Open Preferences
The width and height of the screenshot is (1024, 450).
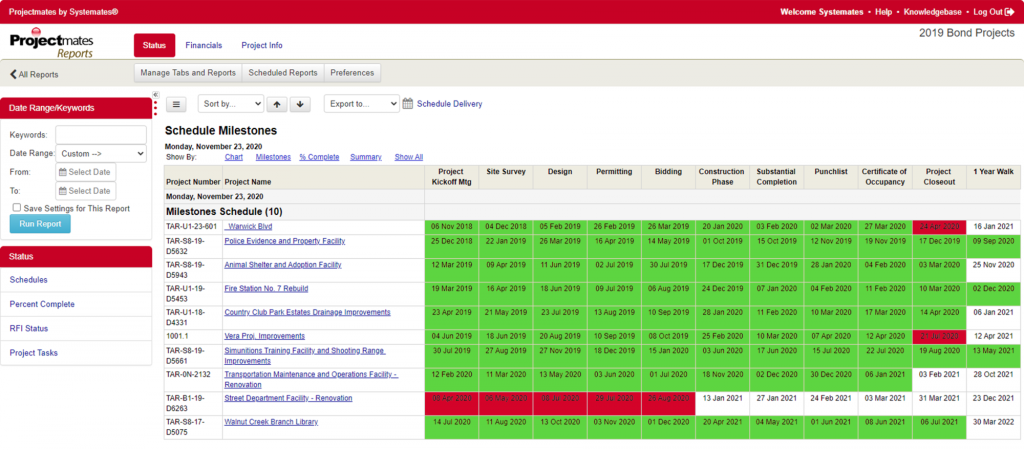(x=352, y=73)
